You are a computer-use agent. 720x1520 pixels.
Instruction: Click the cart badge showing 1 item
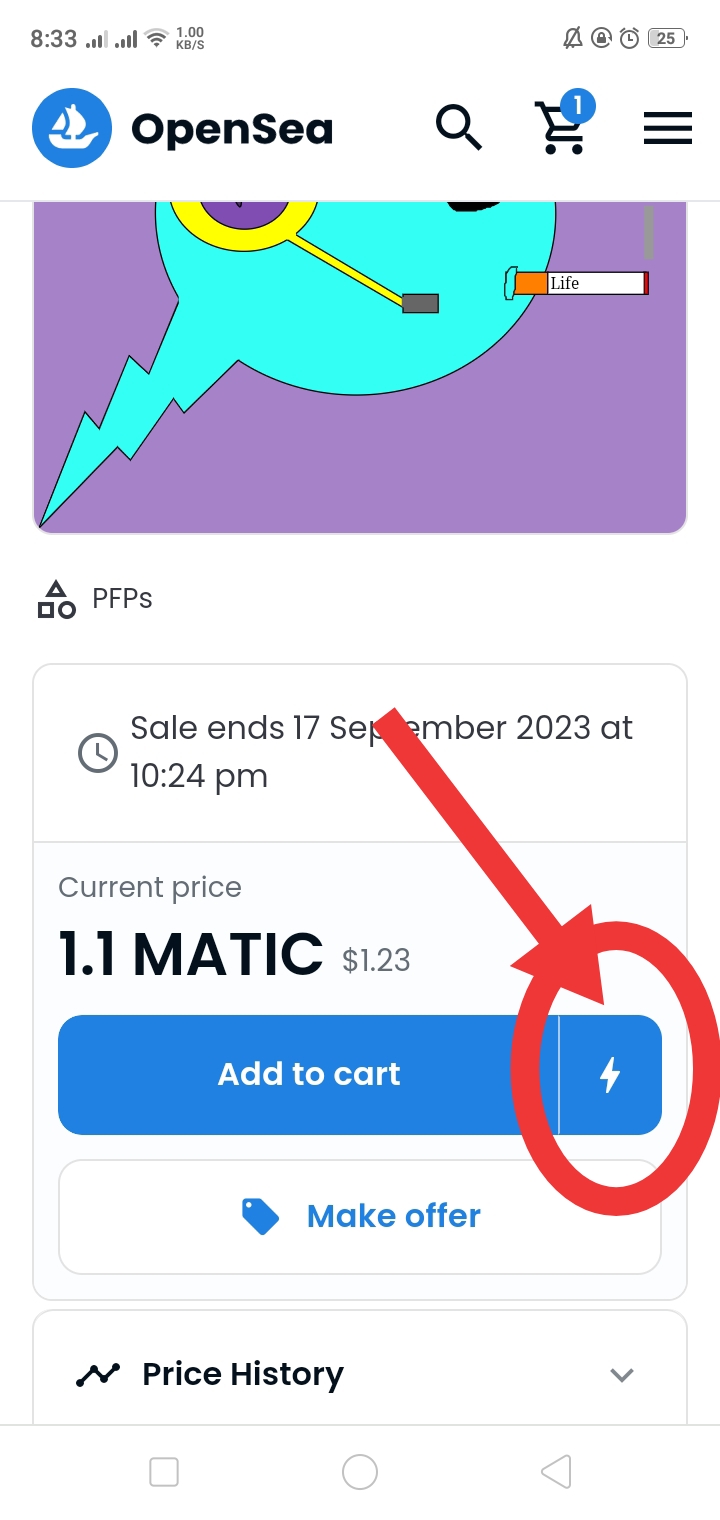coord(578,105)
